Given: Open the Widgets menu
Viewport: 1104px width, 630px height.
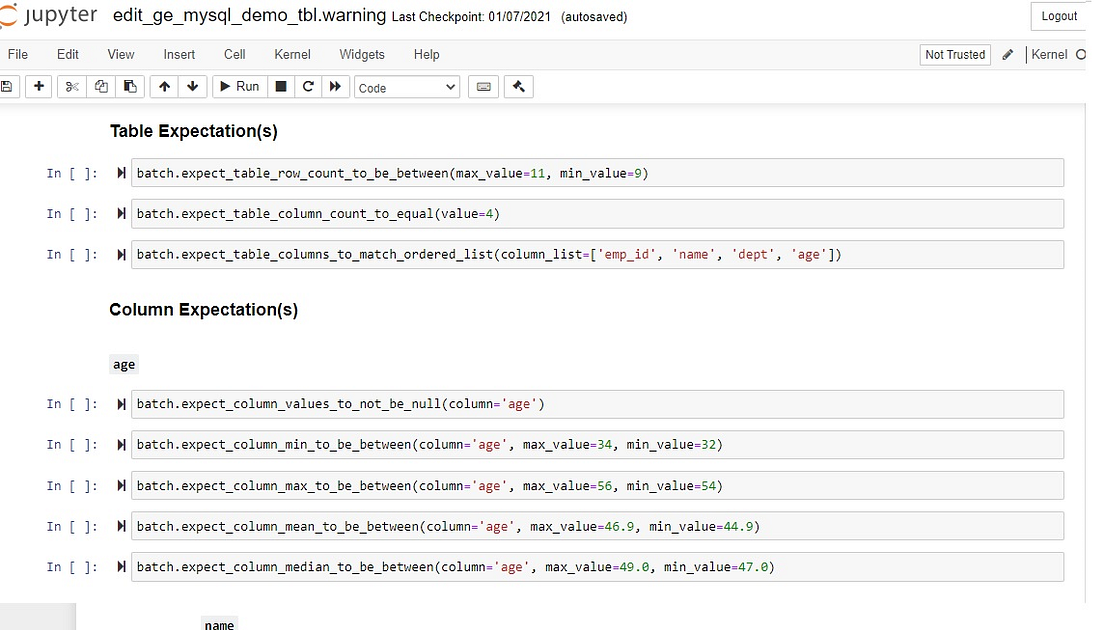Looking at the screenshot, I should click(x=362, y=54).
